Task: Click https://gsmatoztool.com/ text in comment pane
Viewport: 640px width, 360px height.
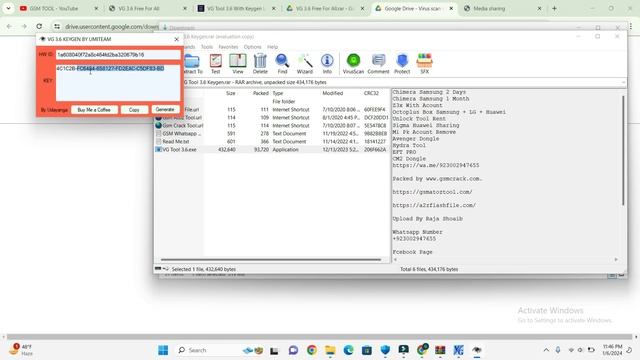Action: pyautogui.click(x=432, y=192)
